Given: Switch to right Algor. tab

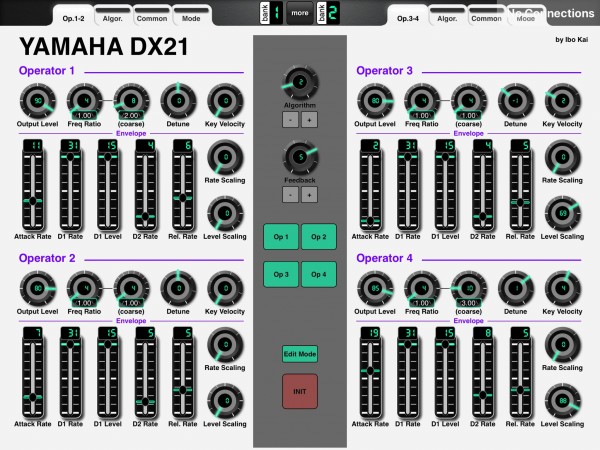Looking at the screenshot, I should coord(447,16).
